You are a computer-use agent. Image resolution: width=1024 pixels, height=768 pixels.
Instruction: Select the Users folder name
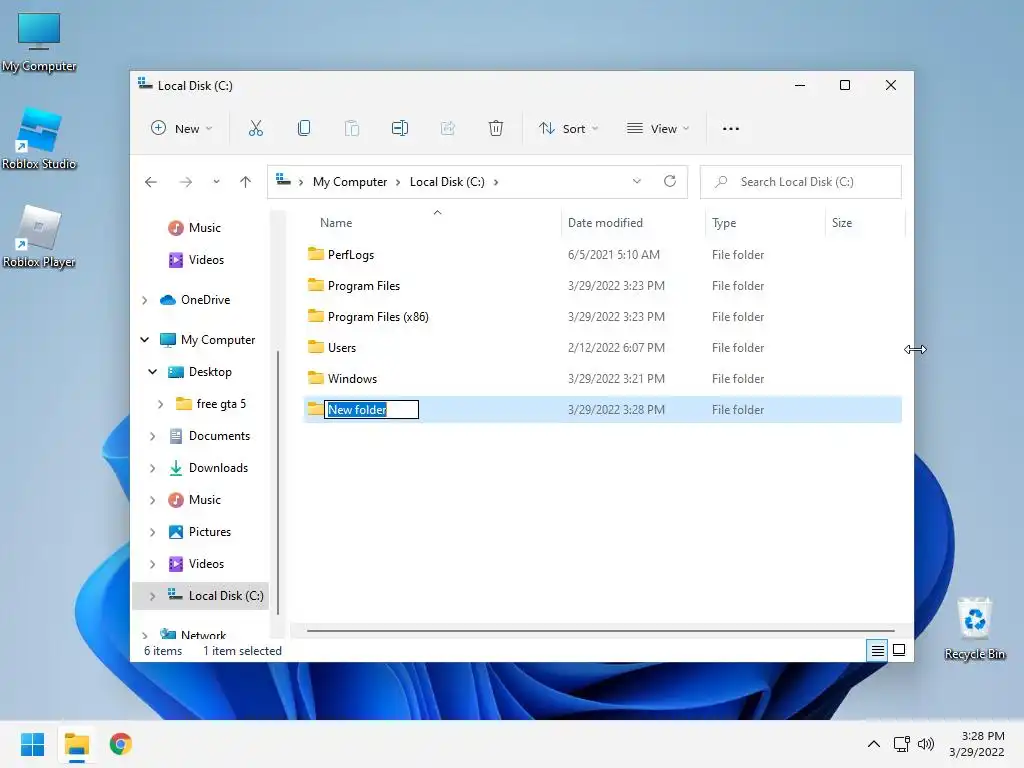click(x=342, y=347)
